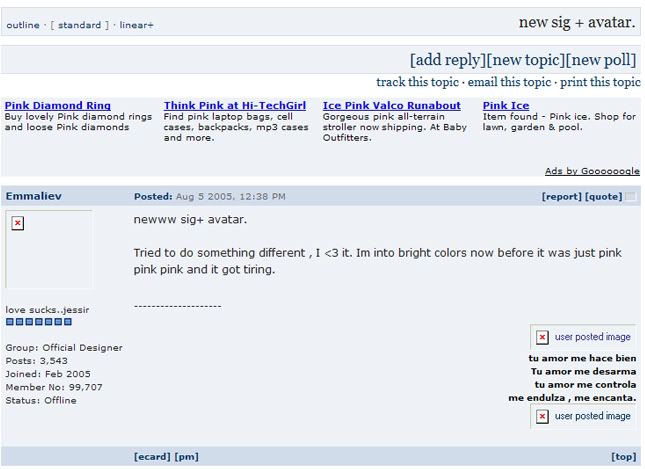Create a new poll
This screenshot has height=469, width=645.
pos(601,60)
